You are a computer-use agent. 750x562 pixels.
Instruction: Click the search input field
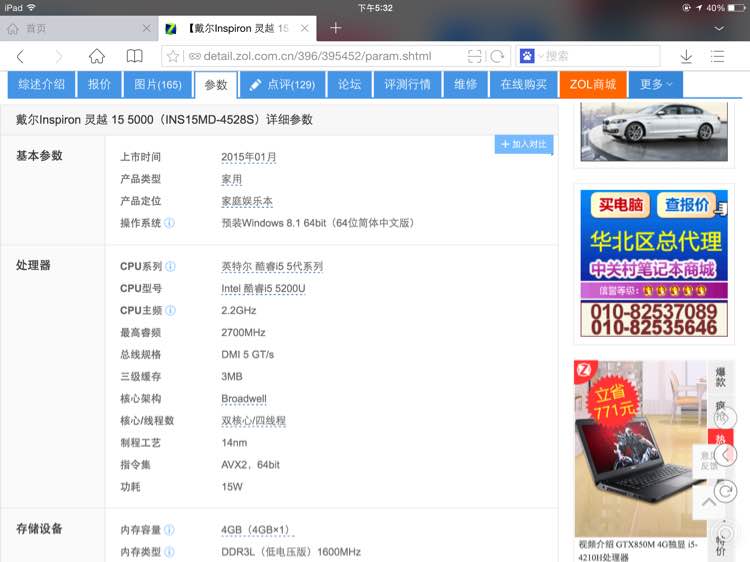pos(600,56)
